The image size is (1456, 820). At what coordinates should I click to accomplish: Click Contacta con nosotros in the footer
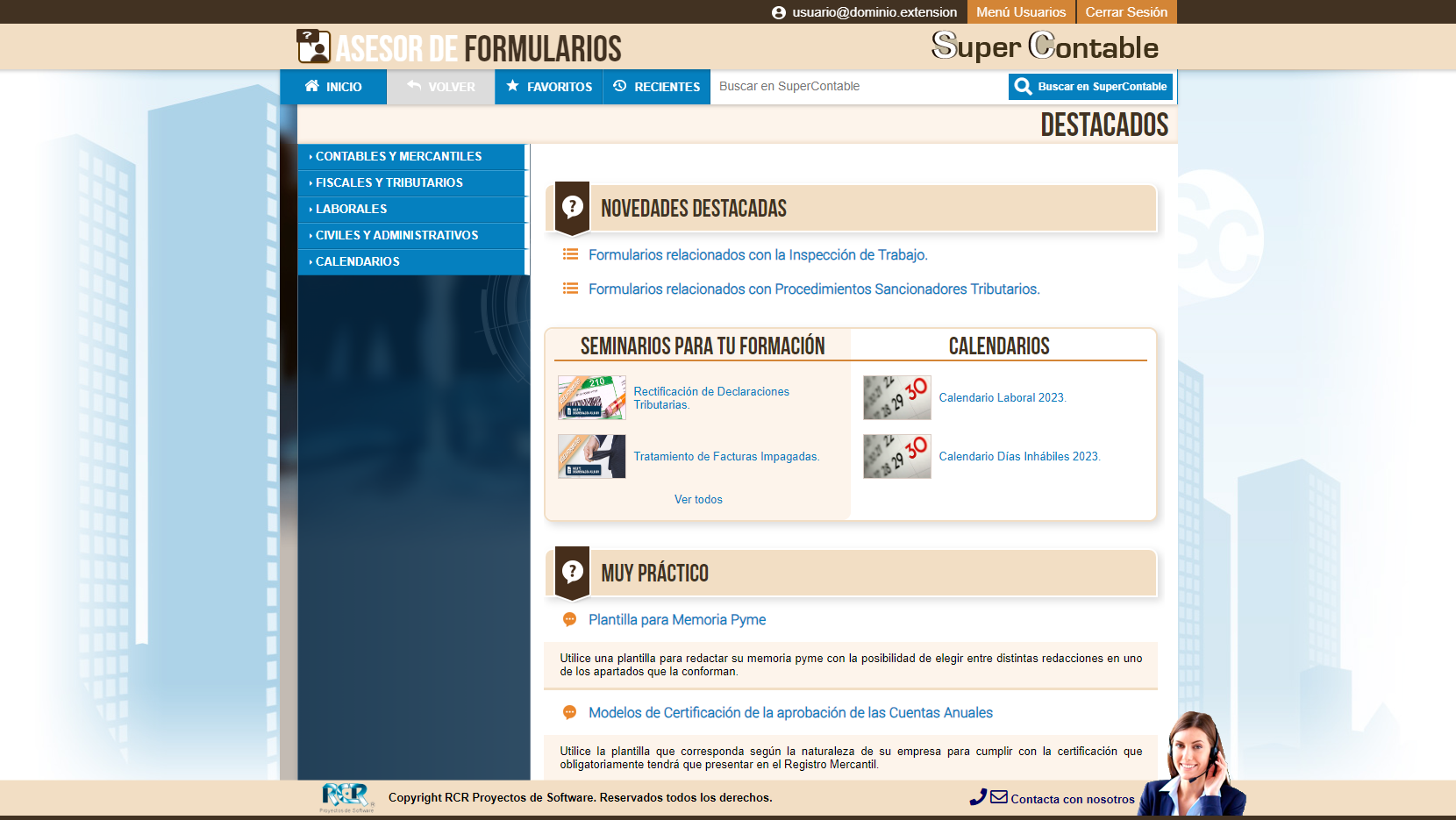coord(1073,799)
